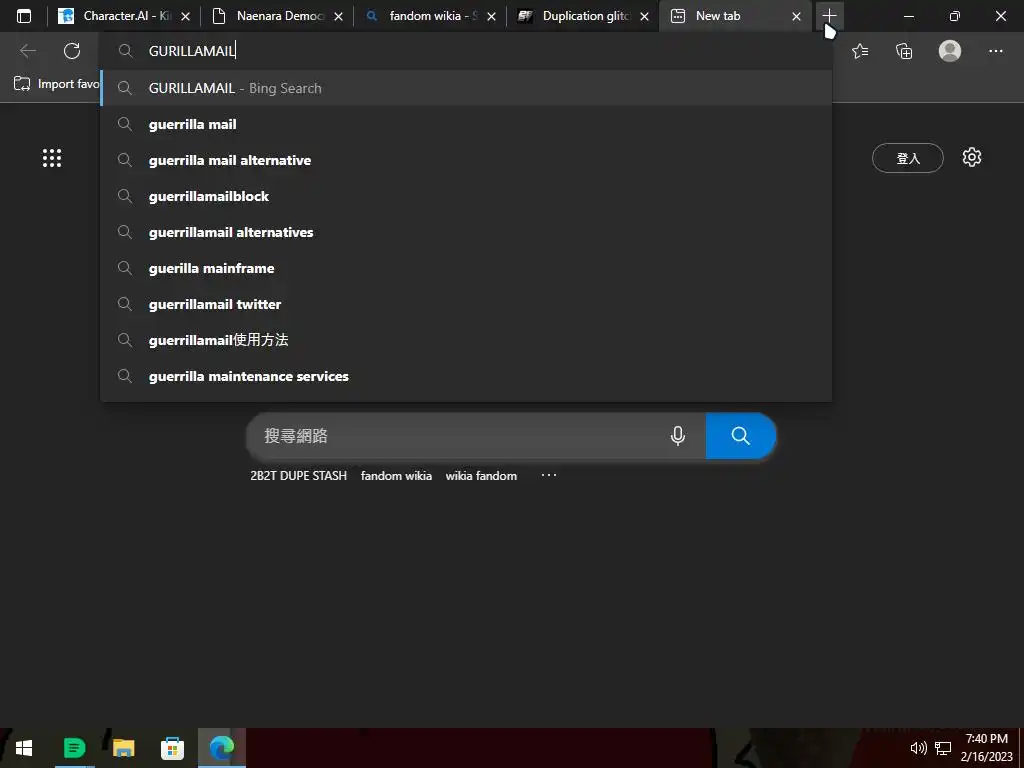Close the New tab tab
The image size is (1024, 768).
click(x=796, y=16)
